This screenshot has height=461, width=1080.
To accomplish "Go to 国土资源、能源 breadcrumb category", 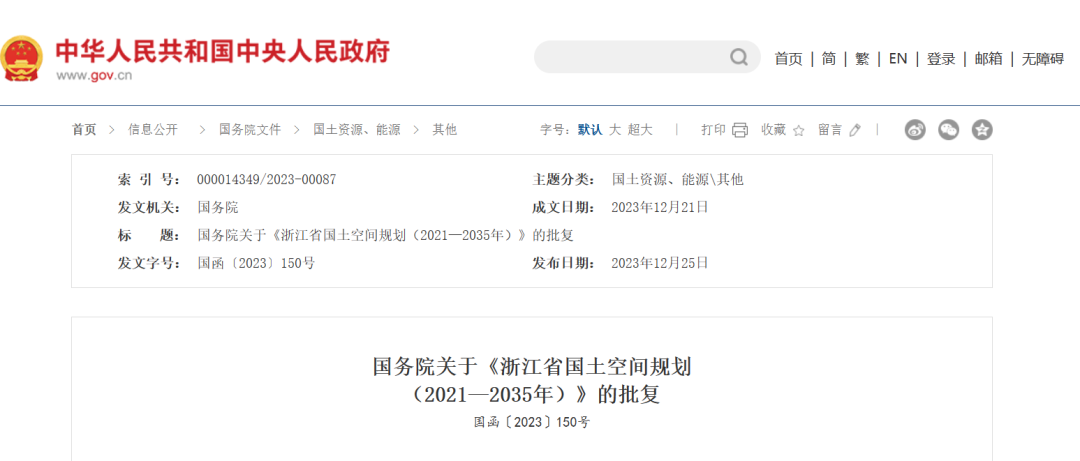I will pyautogui.click(x=356, y=130).
